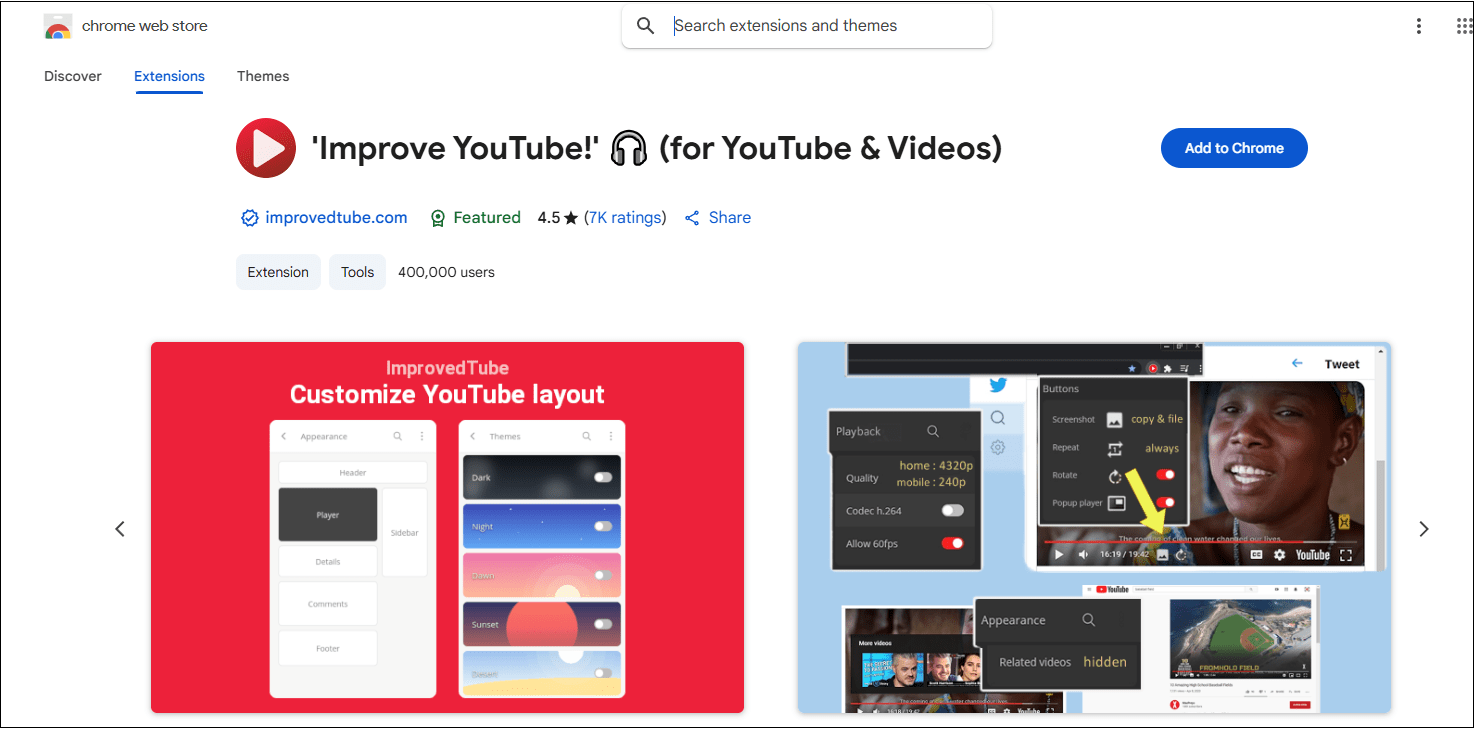The height and width of the screenshot is (729, 1474).
Task: Open the Playback and Buttons settings screenshot
Action: [x=1094, y=528]
